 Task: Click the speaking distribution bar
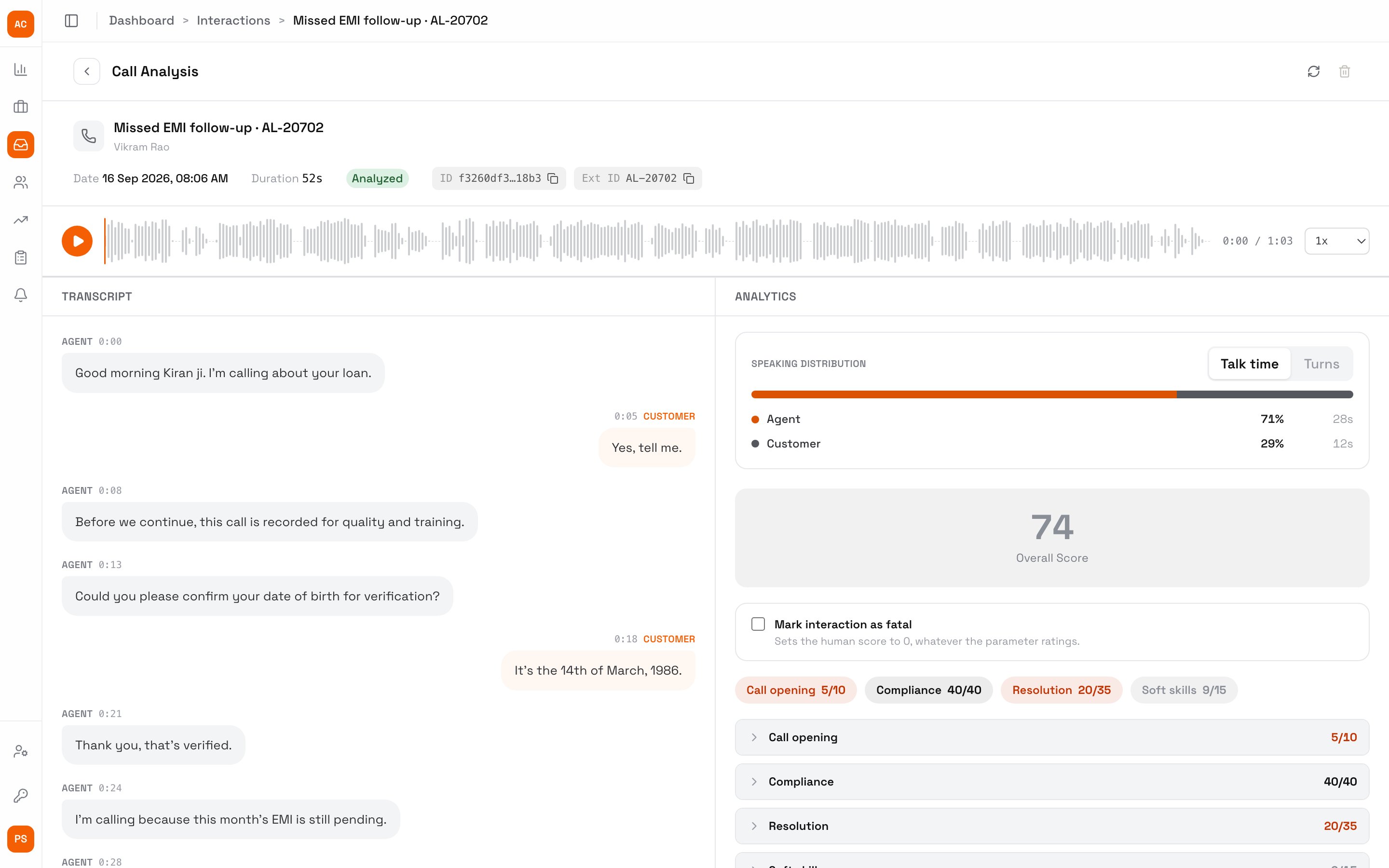pyautogui.click(x=1052, y=394)
